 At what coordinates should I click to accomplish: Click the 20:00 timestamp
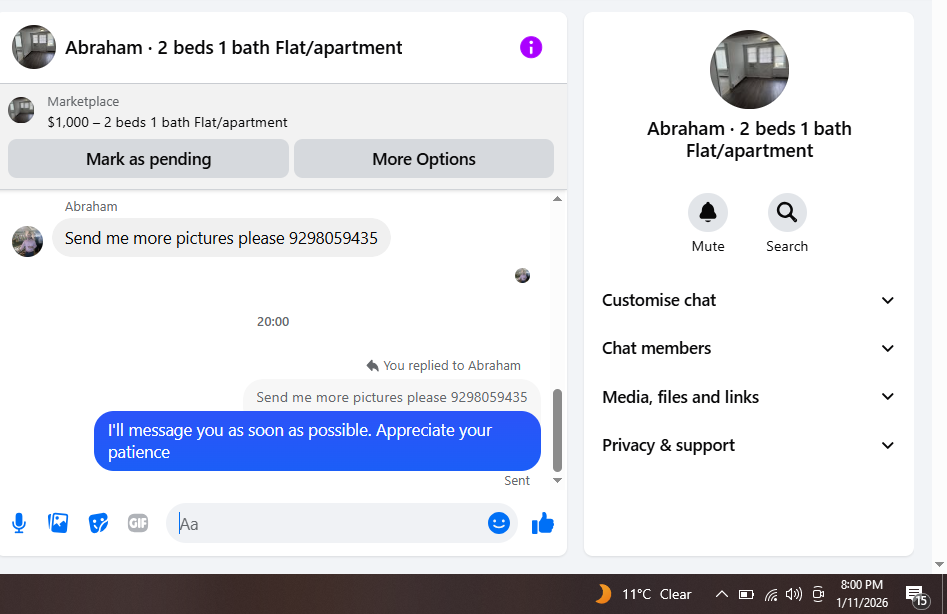273,322
